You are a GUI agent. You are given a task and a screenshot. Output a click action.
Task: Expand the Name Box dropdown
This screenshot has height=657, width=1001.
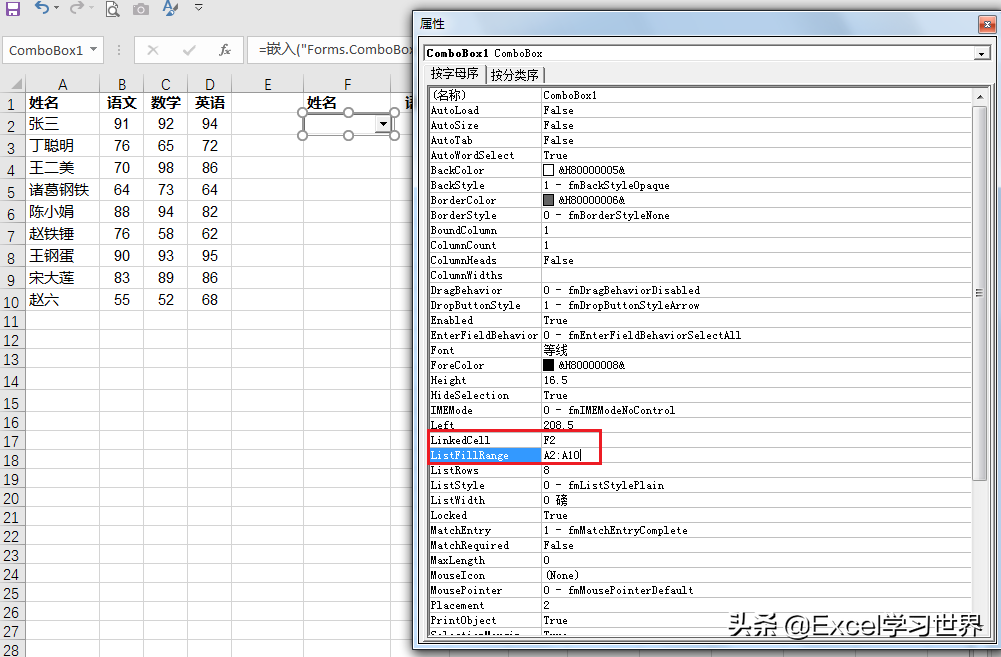93,49
